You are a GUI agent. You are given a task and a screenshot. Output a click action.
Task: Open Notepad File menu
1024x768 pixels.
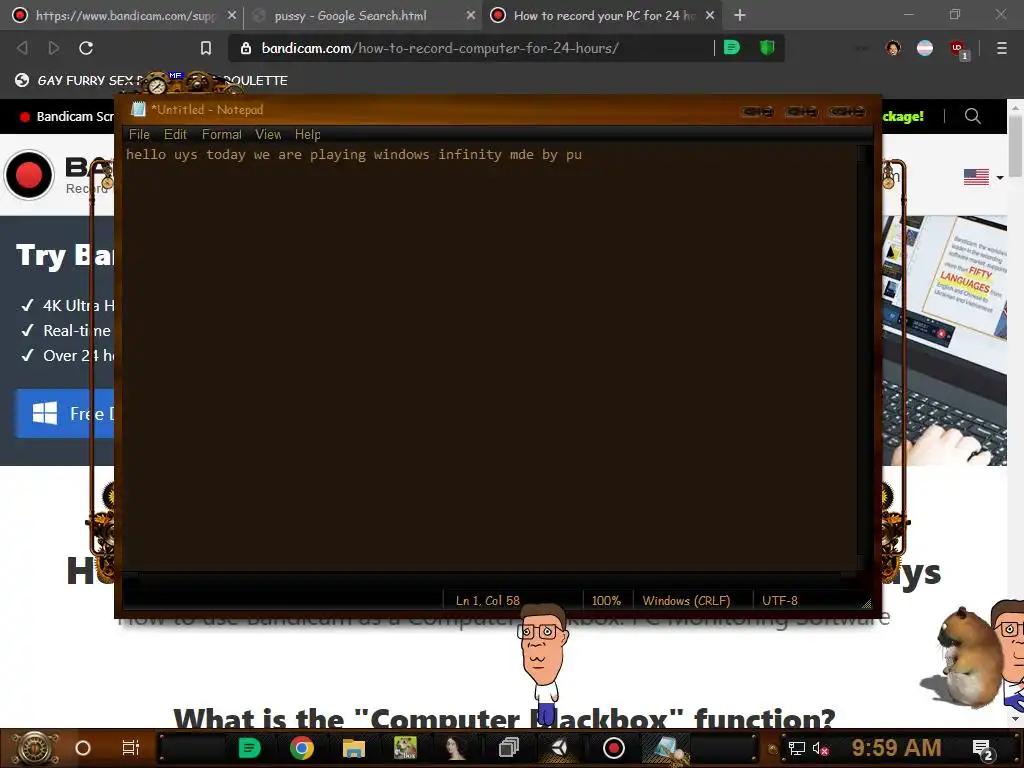click(139, 135)
